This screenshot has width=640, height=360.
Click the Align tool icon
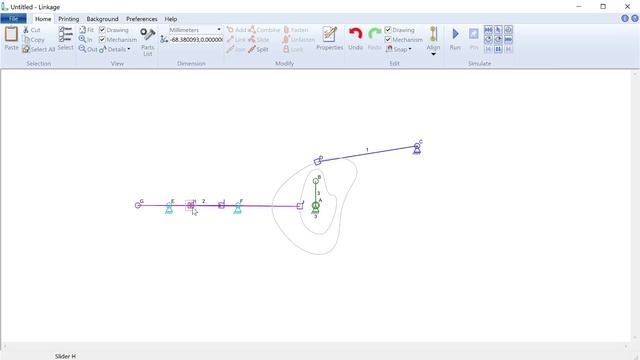433,34
